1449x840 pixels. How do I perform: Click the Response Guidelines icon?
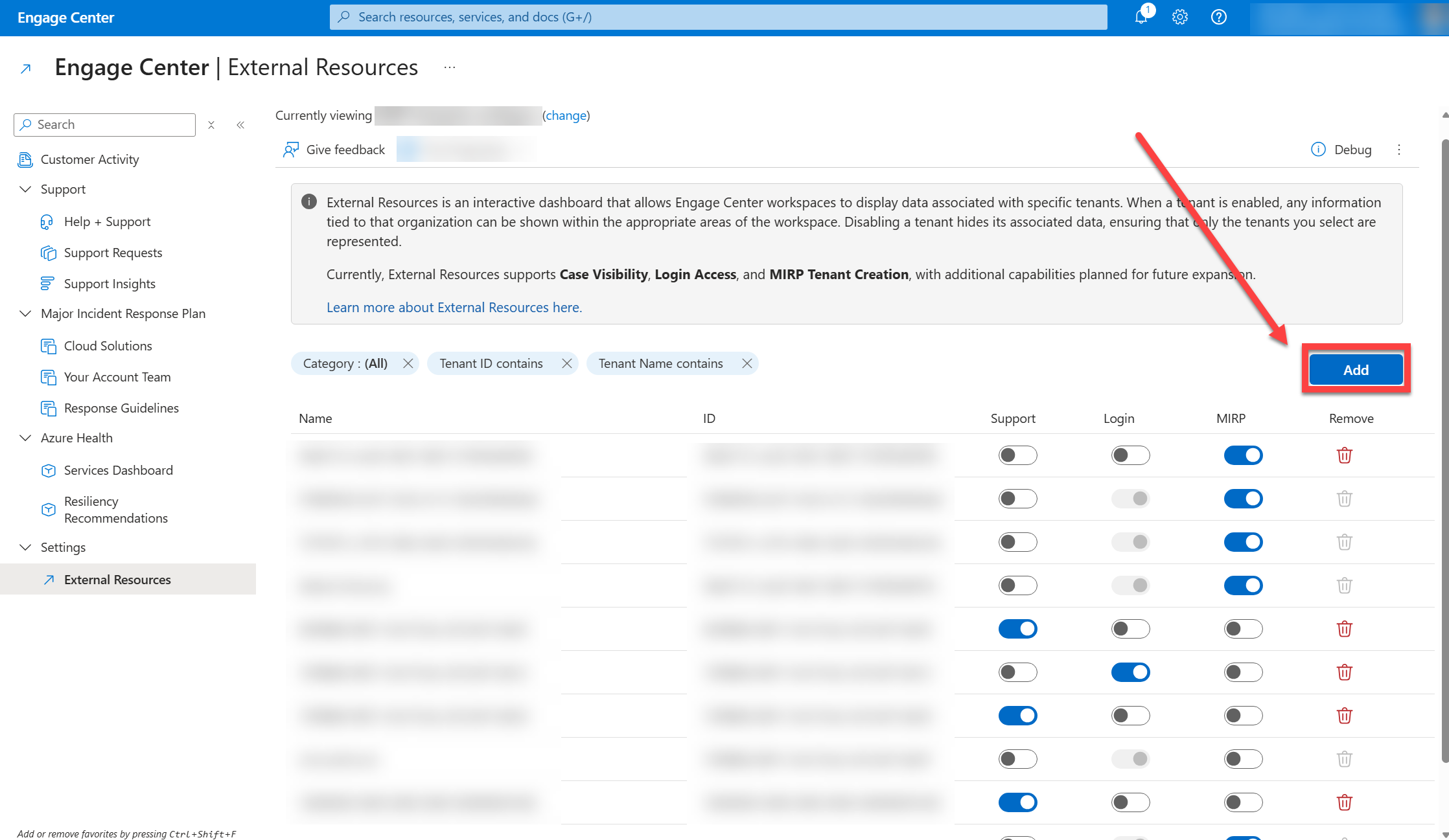49,408
